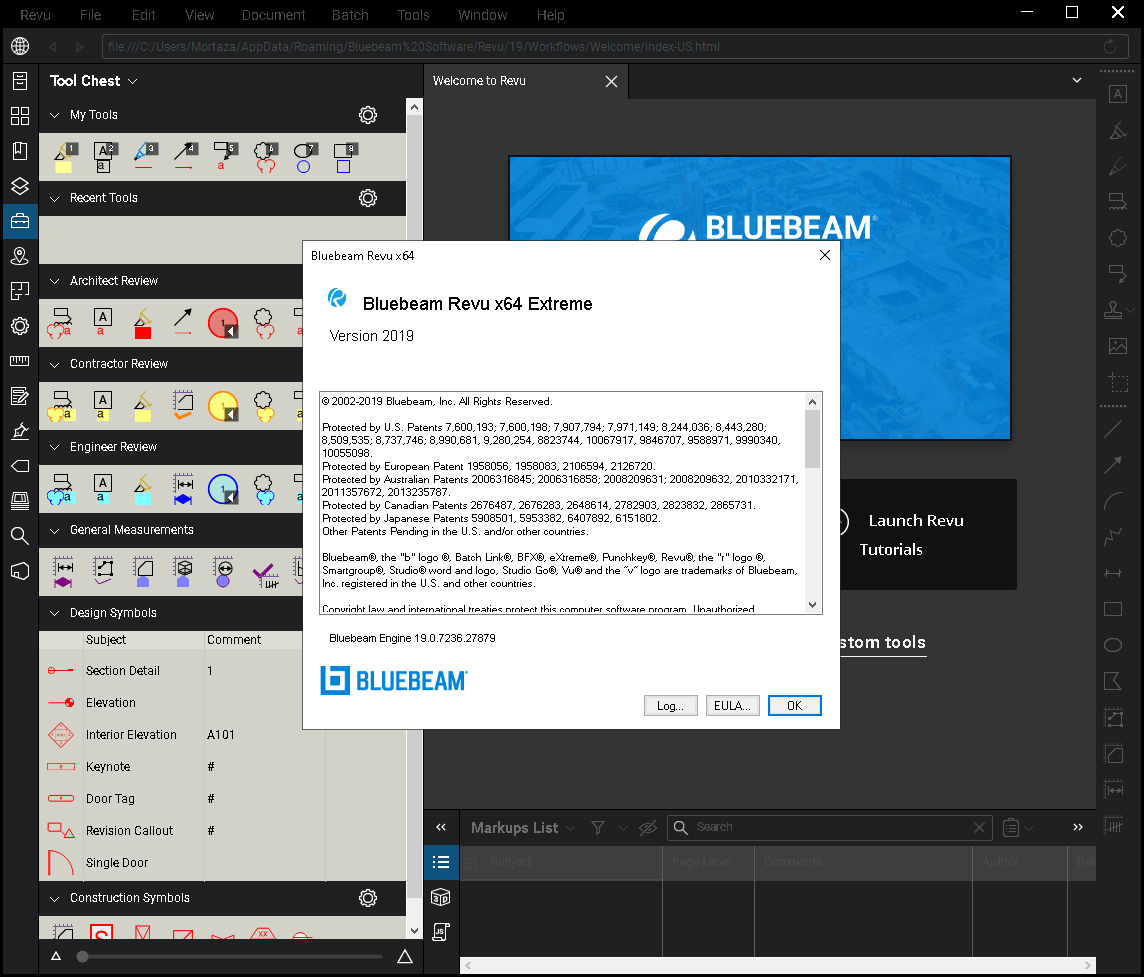Select the Ellipse markup tool
The image size is (1144, 977).
pos(1112,645)
